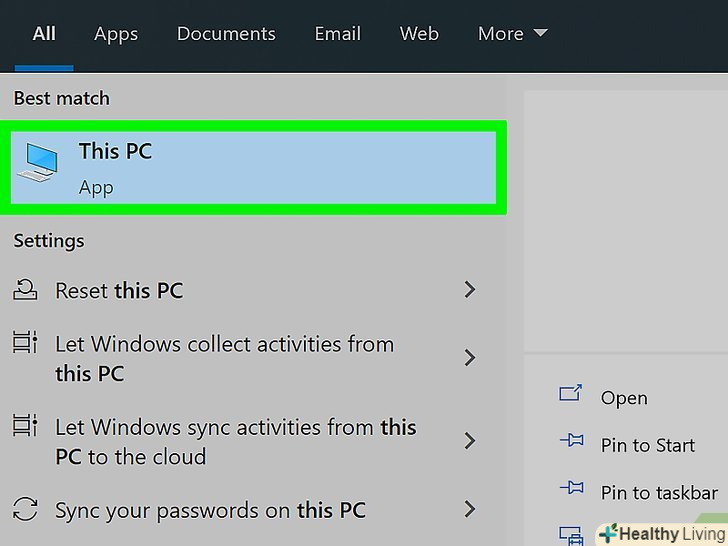Expand the Sync your passwords chevron

pyautogui.click(x=470, y=510)
